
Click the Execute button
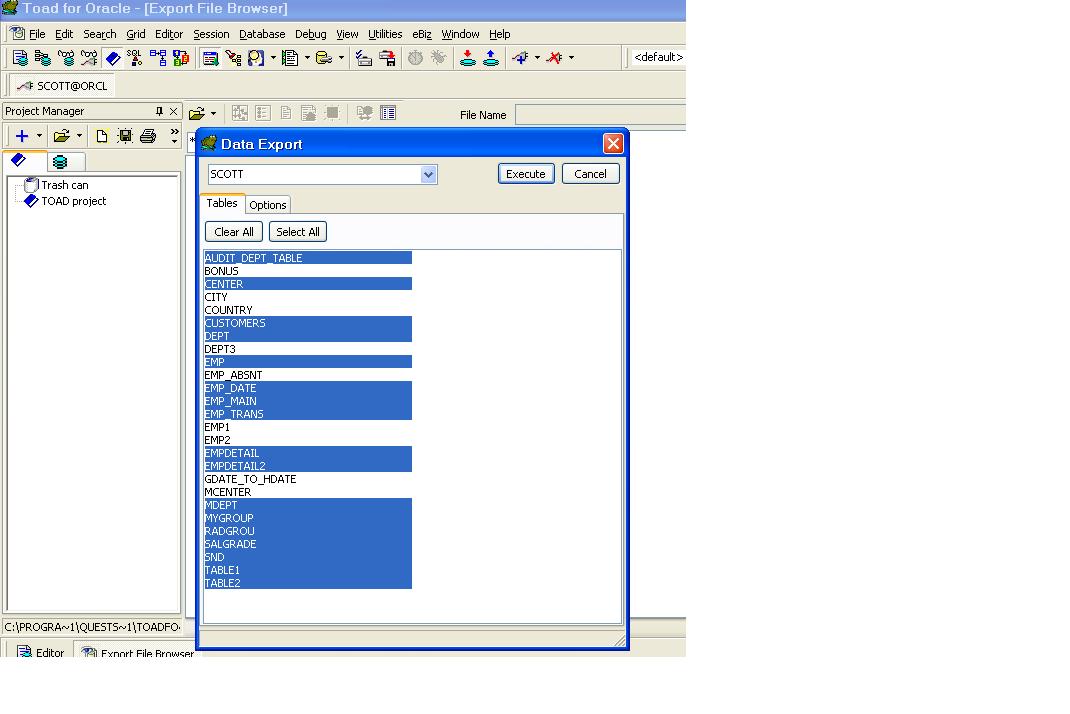pos(525,174)
